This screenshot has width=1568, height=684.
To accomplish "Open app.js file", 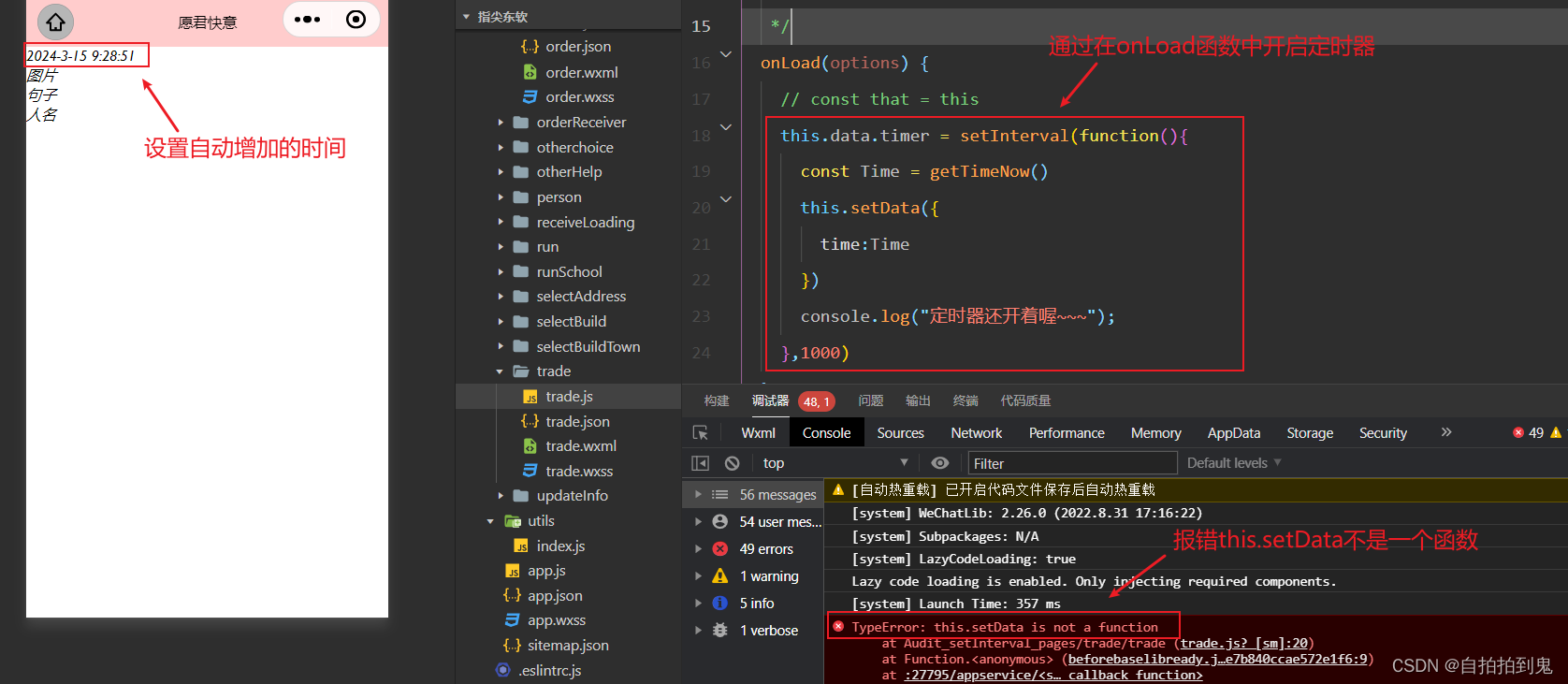I will click(x=546, y=571).
